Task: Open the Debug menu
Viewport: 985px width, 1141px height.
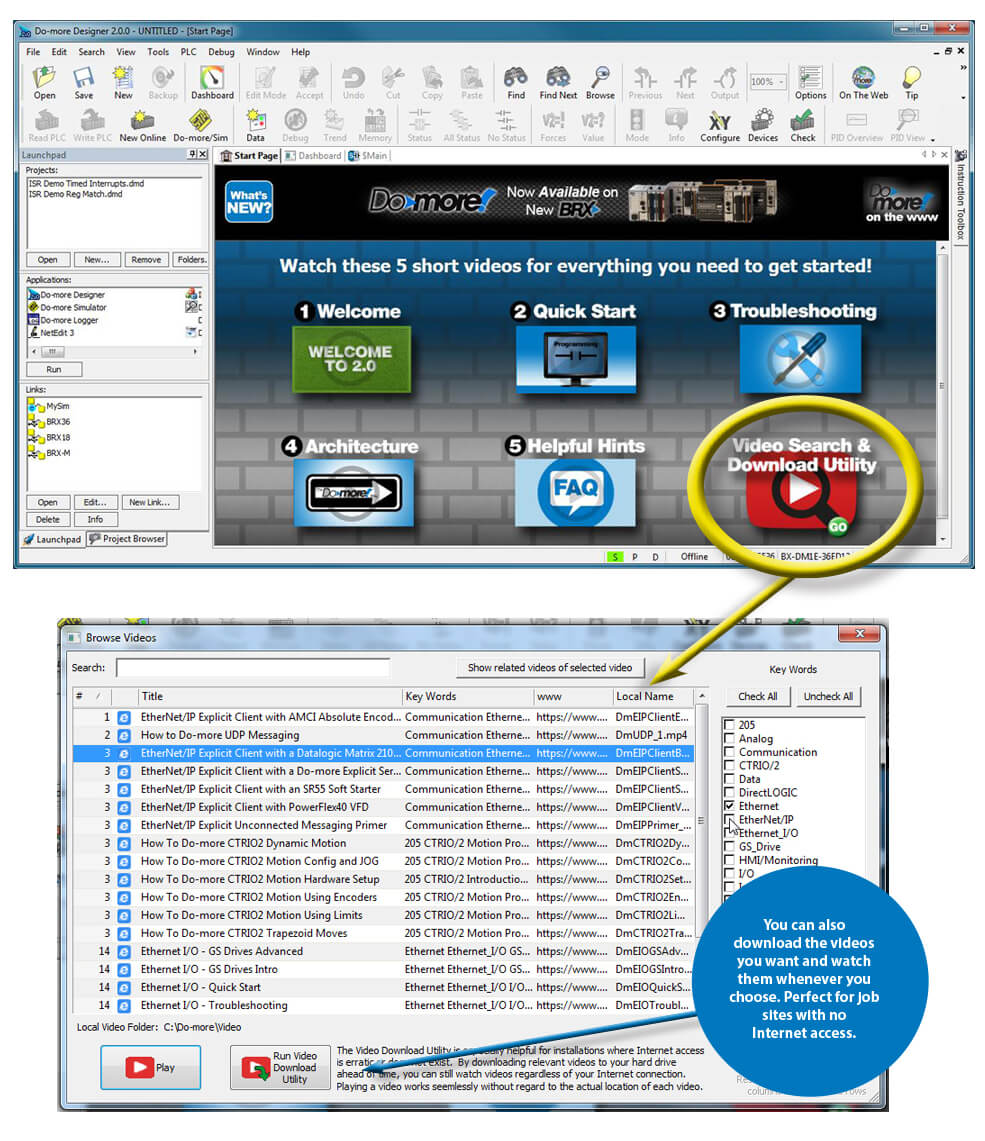Action: (221, 52)
